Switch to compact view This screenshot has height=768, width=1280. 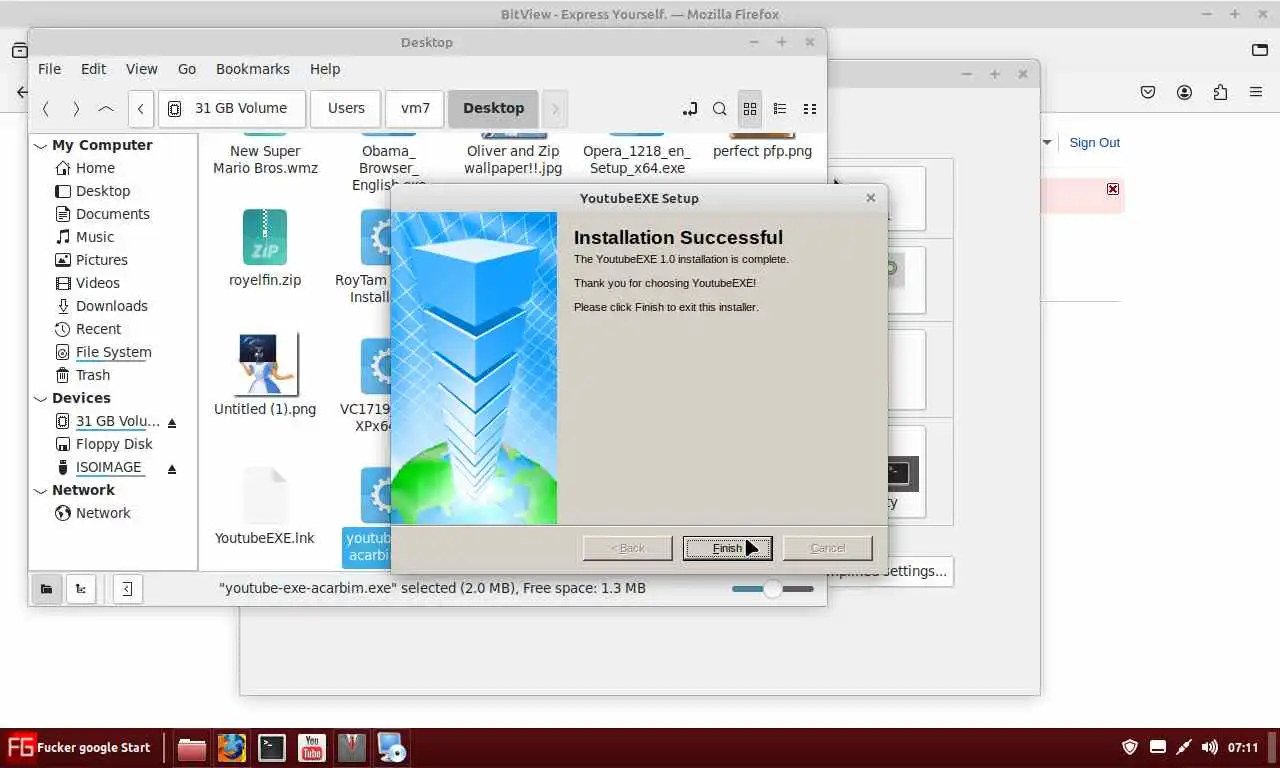click(810, 109)
